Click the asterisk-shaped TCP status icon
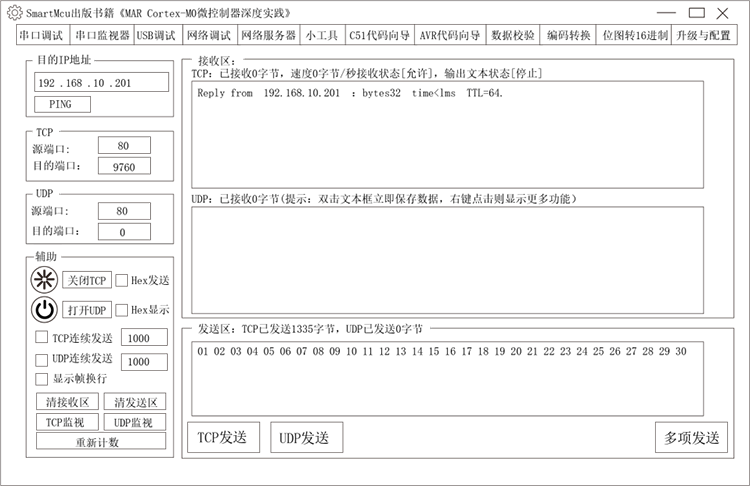 tap(45, 280)
